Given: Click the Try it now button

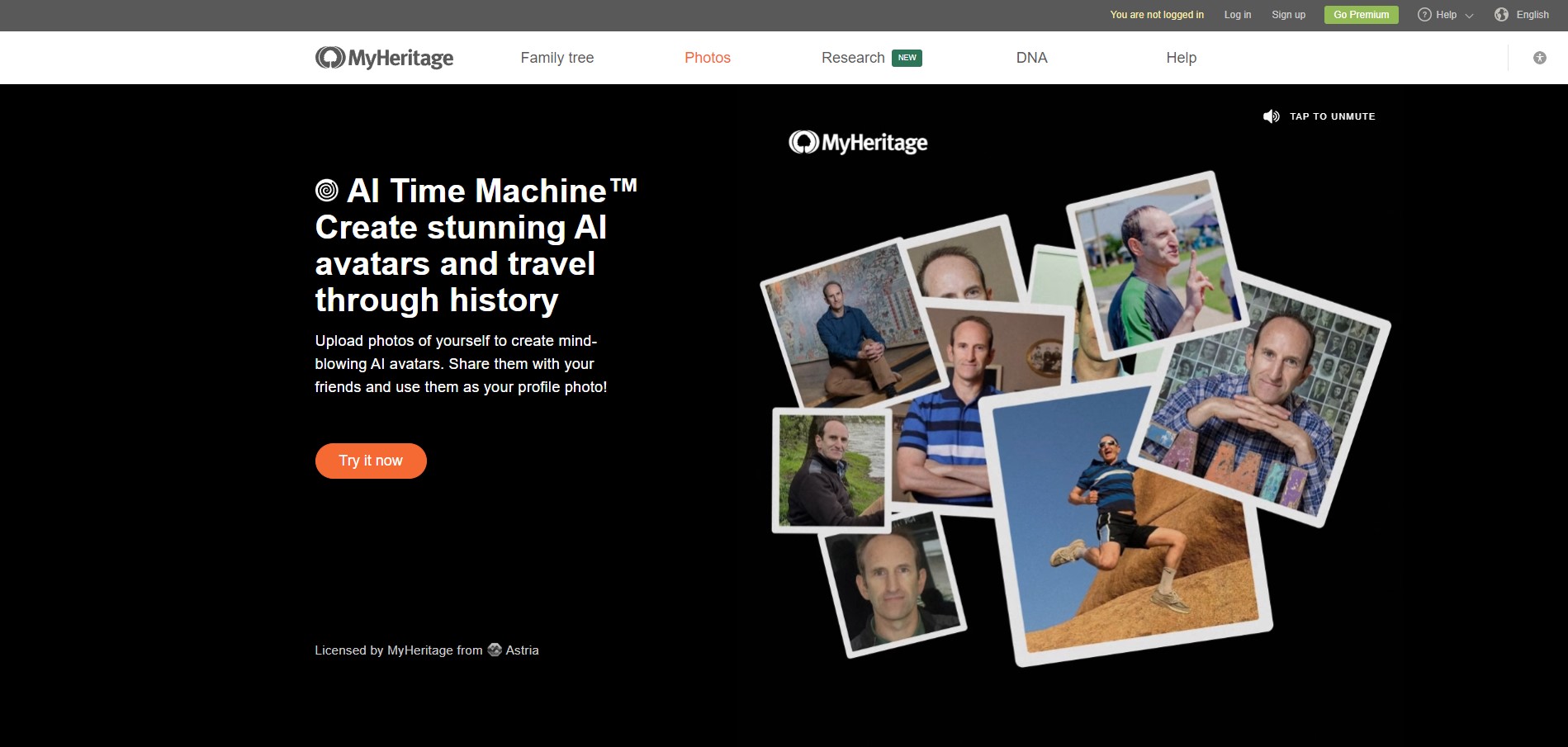Looking at the screenshot, I should point(371,461).
